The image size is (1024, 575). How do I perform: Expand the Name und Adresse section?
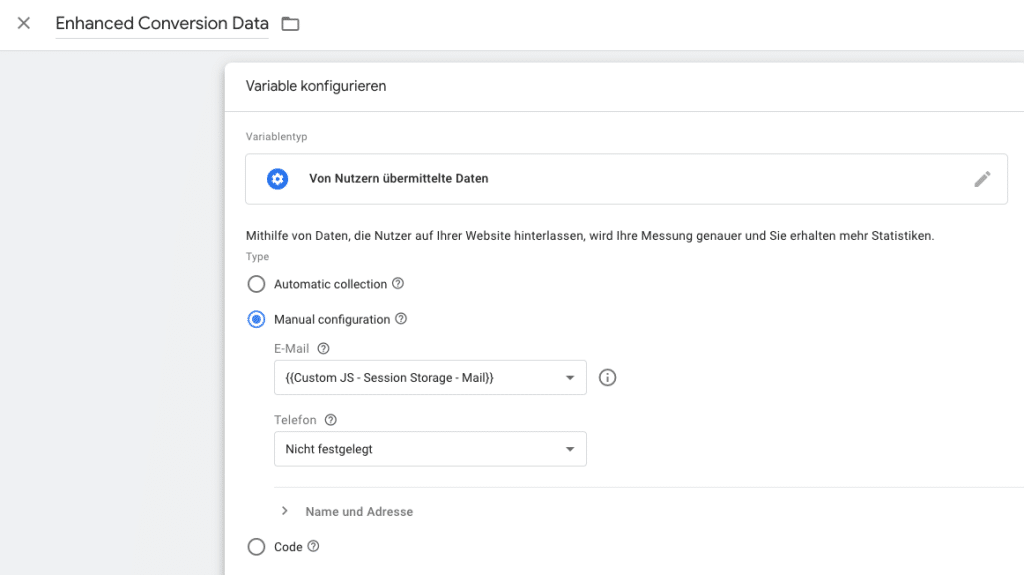coord(348,511)
